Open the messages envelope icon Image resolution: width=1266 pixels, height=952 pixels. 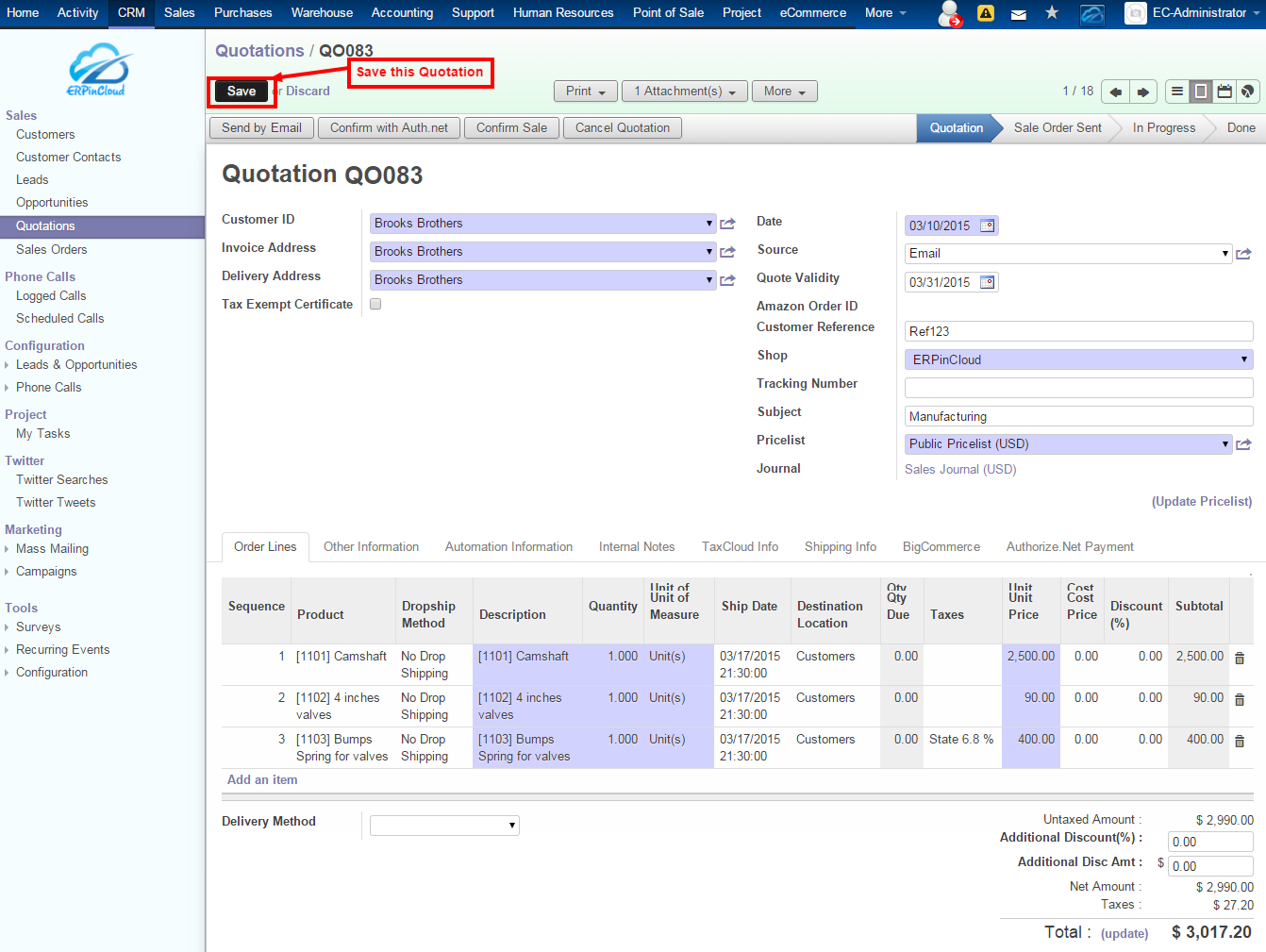[x=1019, y=14]
